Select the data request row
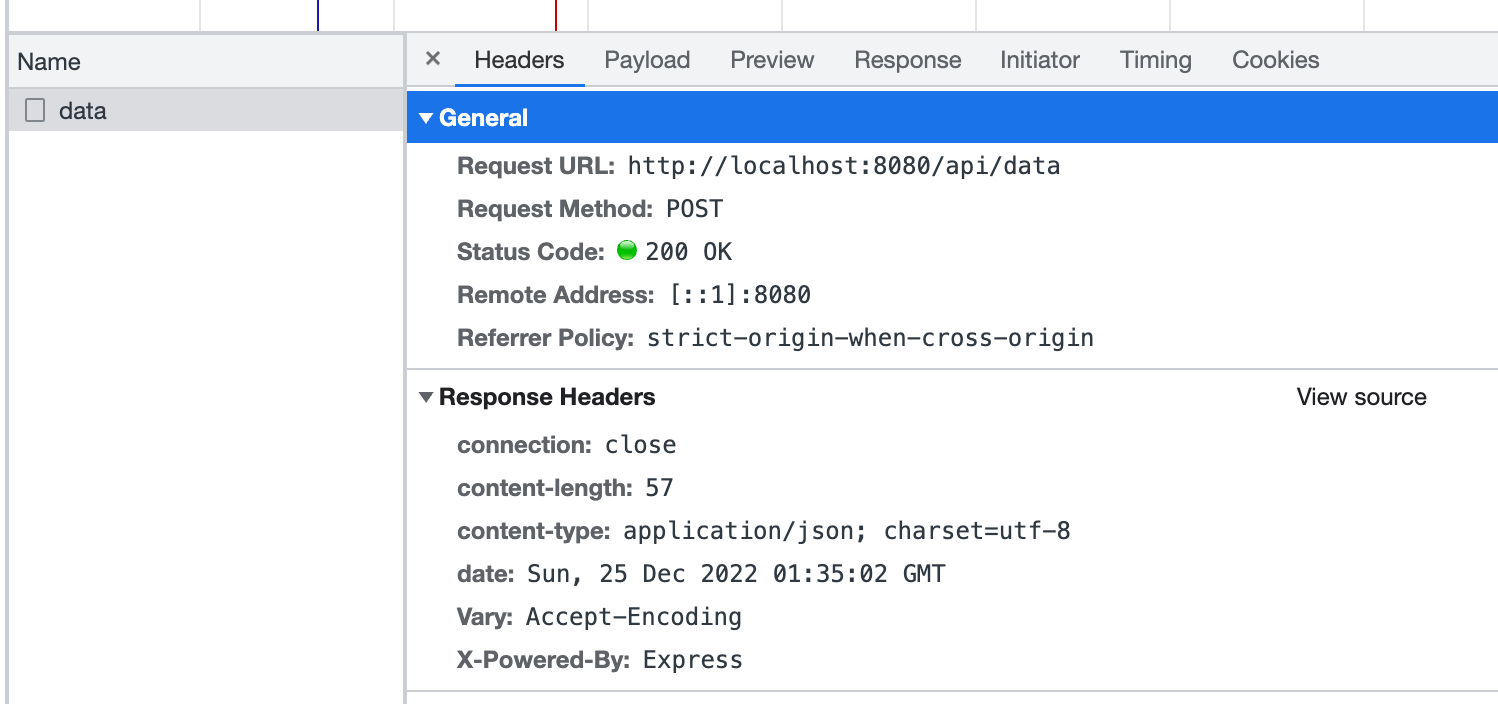The width and height of the screenshot is (1498, 704). pyautogui.click(x=206, y=111)
